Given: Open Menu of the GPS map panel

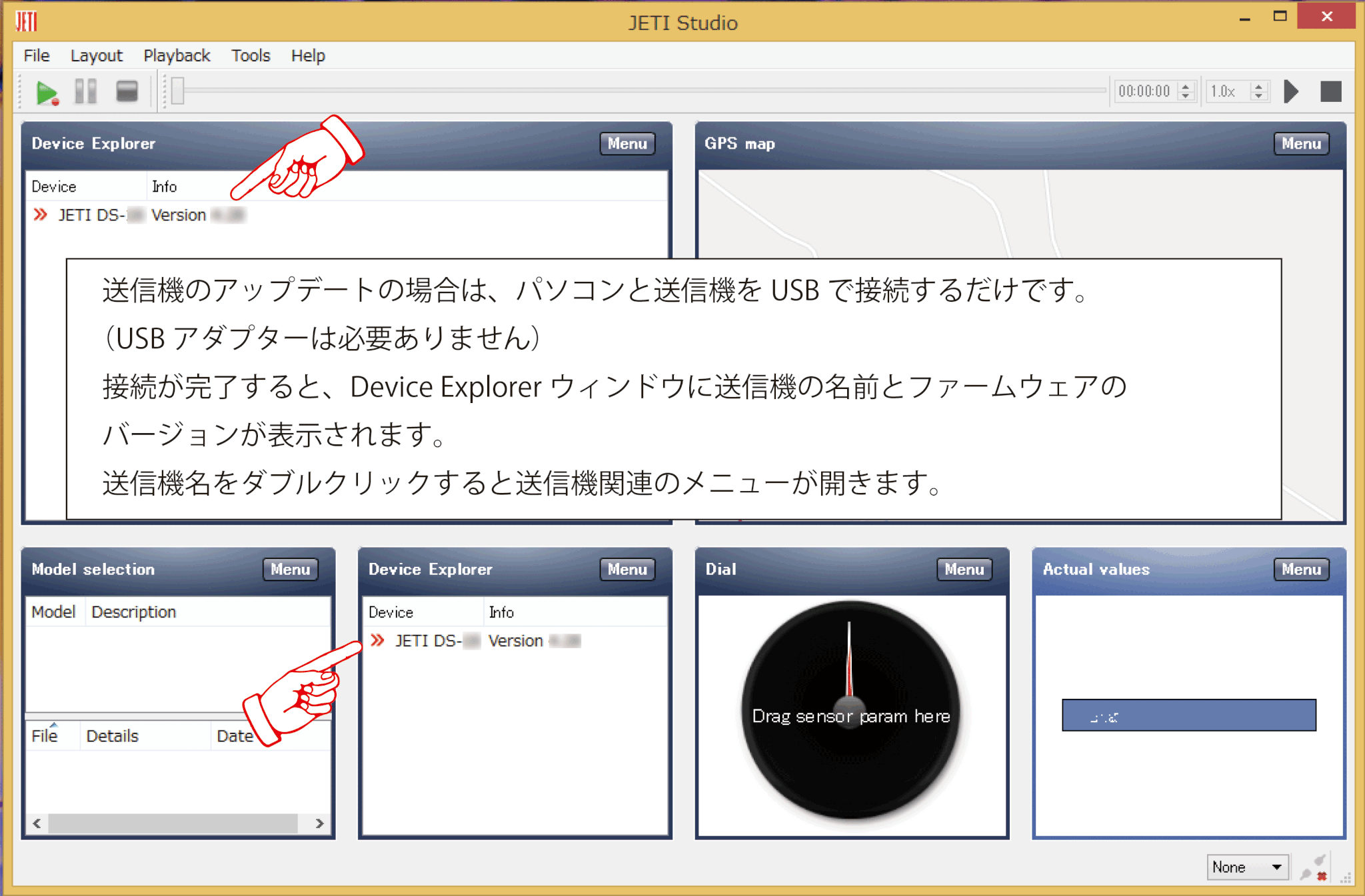Looking at the screenshot, I should 1301,143.
